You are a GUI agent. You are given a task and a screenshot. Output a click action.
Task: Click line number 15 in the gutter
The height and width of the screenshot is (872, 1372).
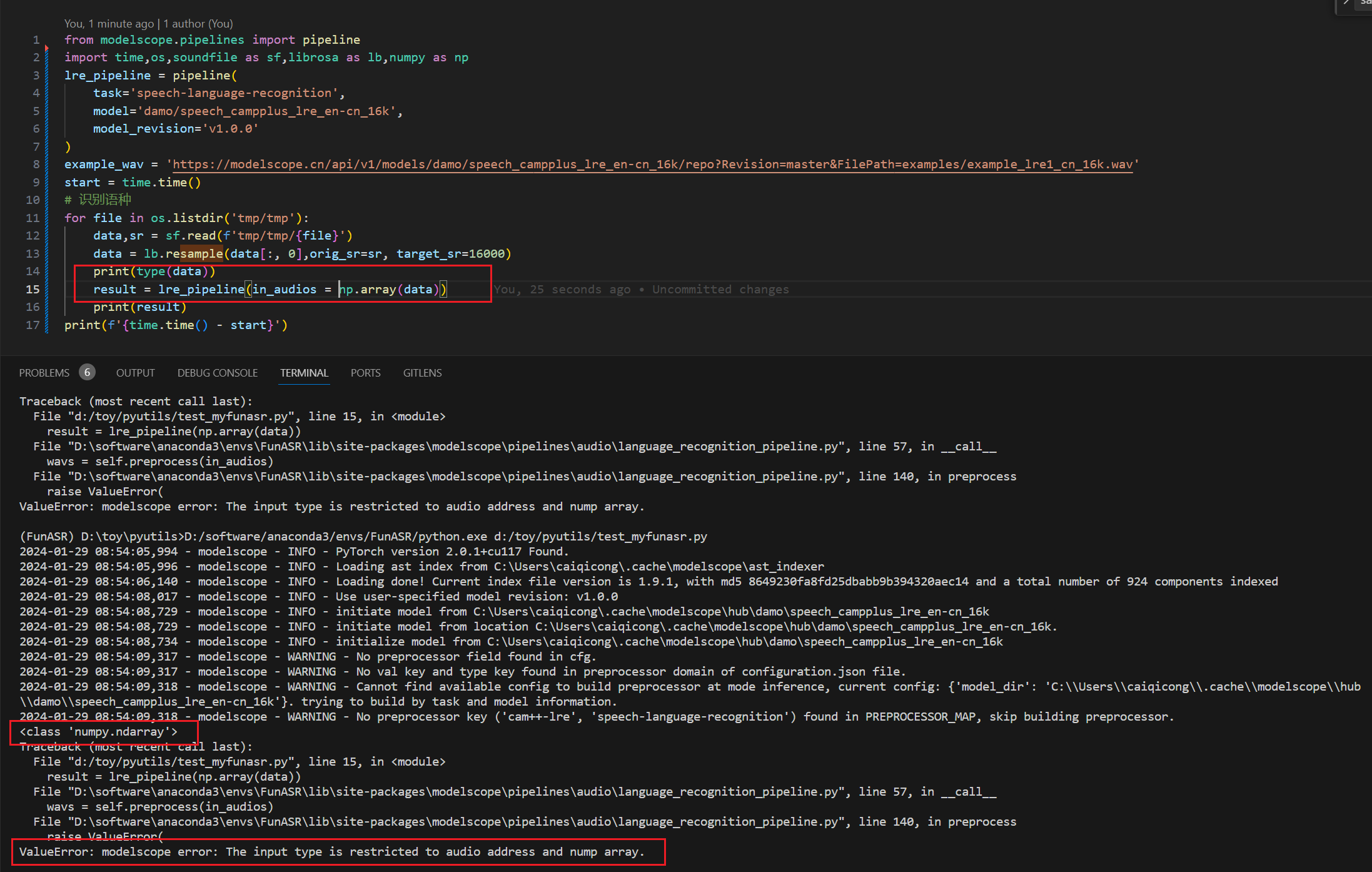tap(33, 290)
